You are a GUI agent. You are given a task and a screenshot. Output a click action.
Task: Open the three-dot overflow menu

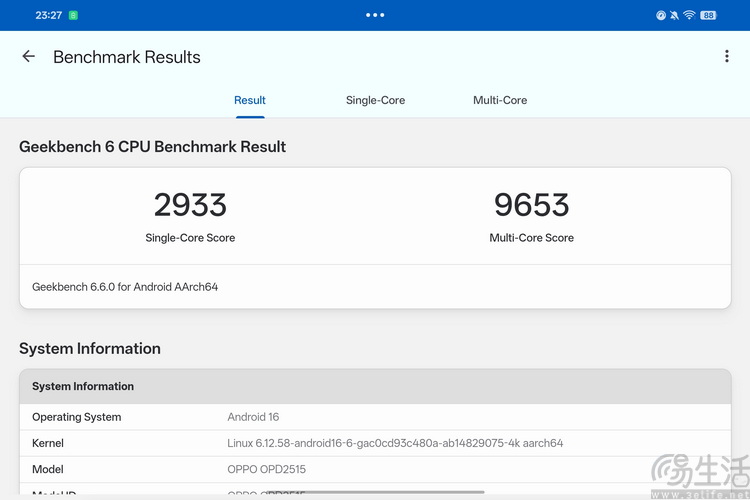point(726,57)
